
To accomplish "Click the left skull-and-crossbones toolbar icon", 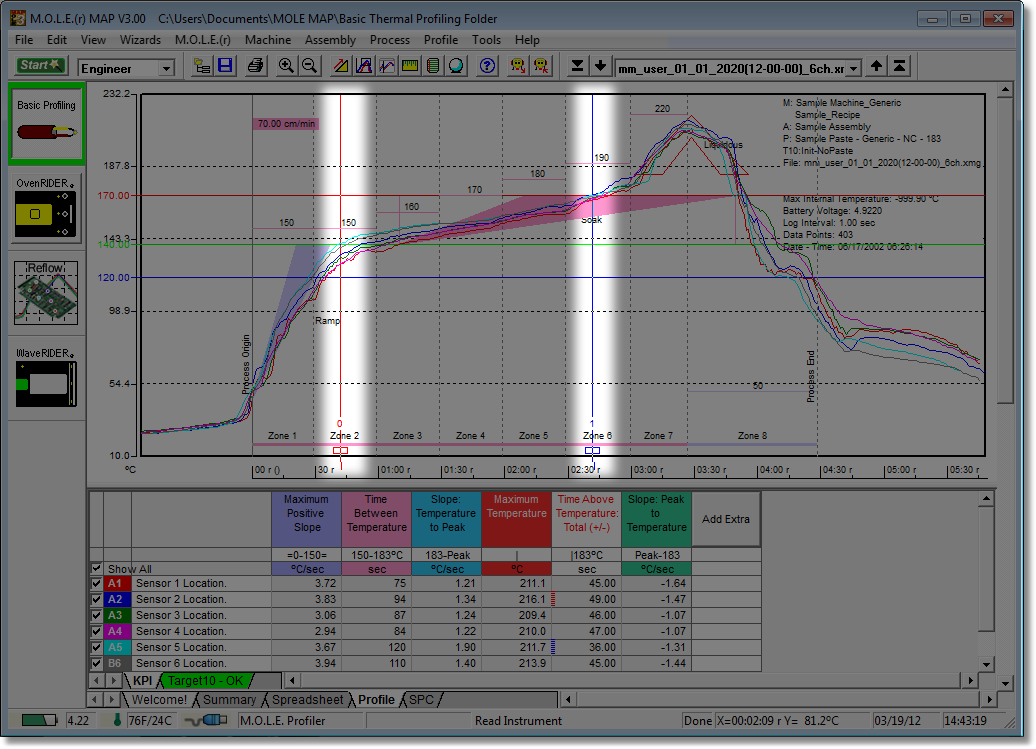I will pyautogui.click(x=518, y=66).
